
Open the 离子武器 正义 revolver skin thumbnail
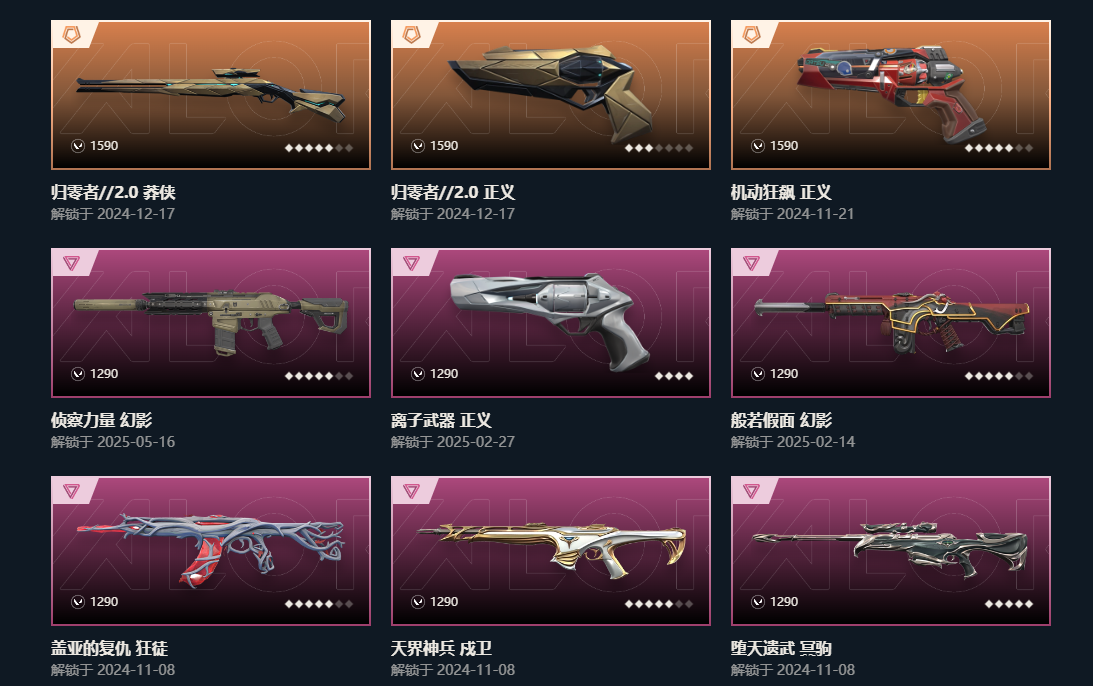(x=551, y=323)
